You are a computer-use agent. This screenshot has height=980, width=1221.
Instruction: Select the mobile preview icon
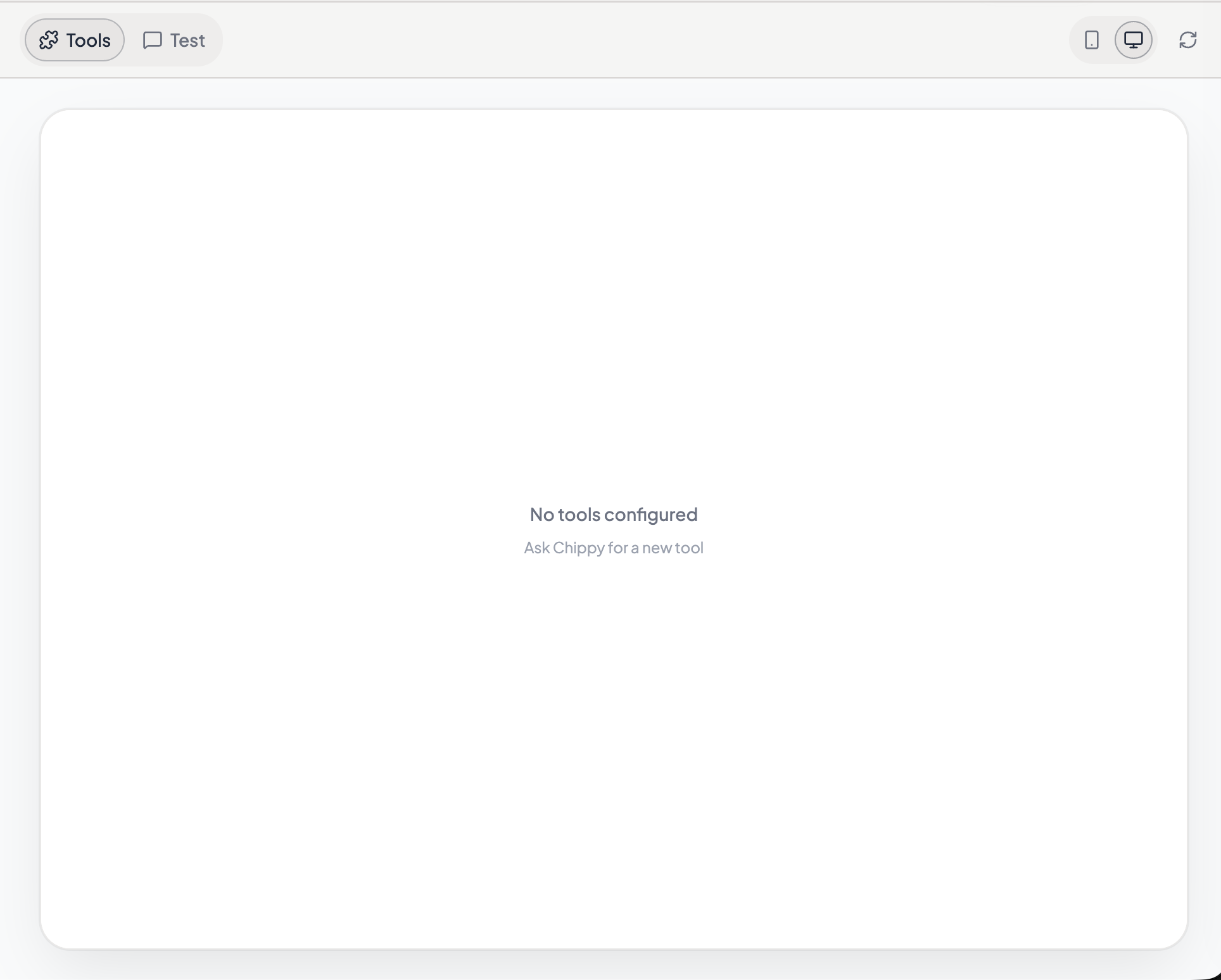click(x=1092, y=40)
